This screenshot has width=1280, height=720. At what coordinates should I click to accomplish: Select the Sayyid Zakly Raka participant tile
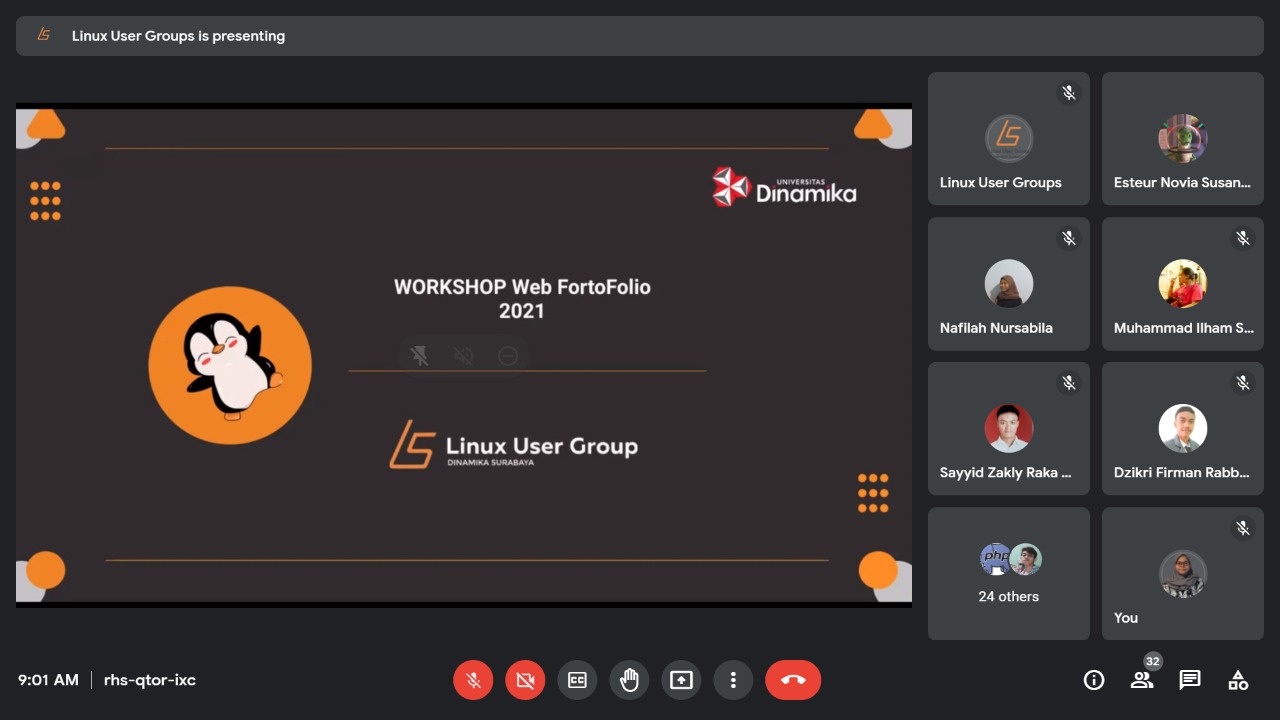point(1009,429)
